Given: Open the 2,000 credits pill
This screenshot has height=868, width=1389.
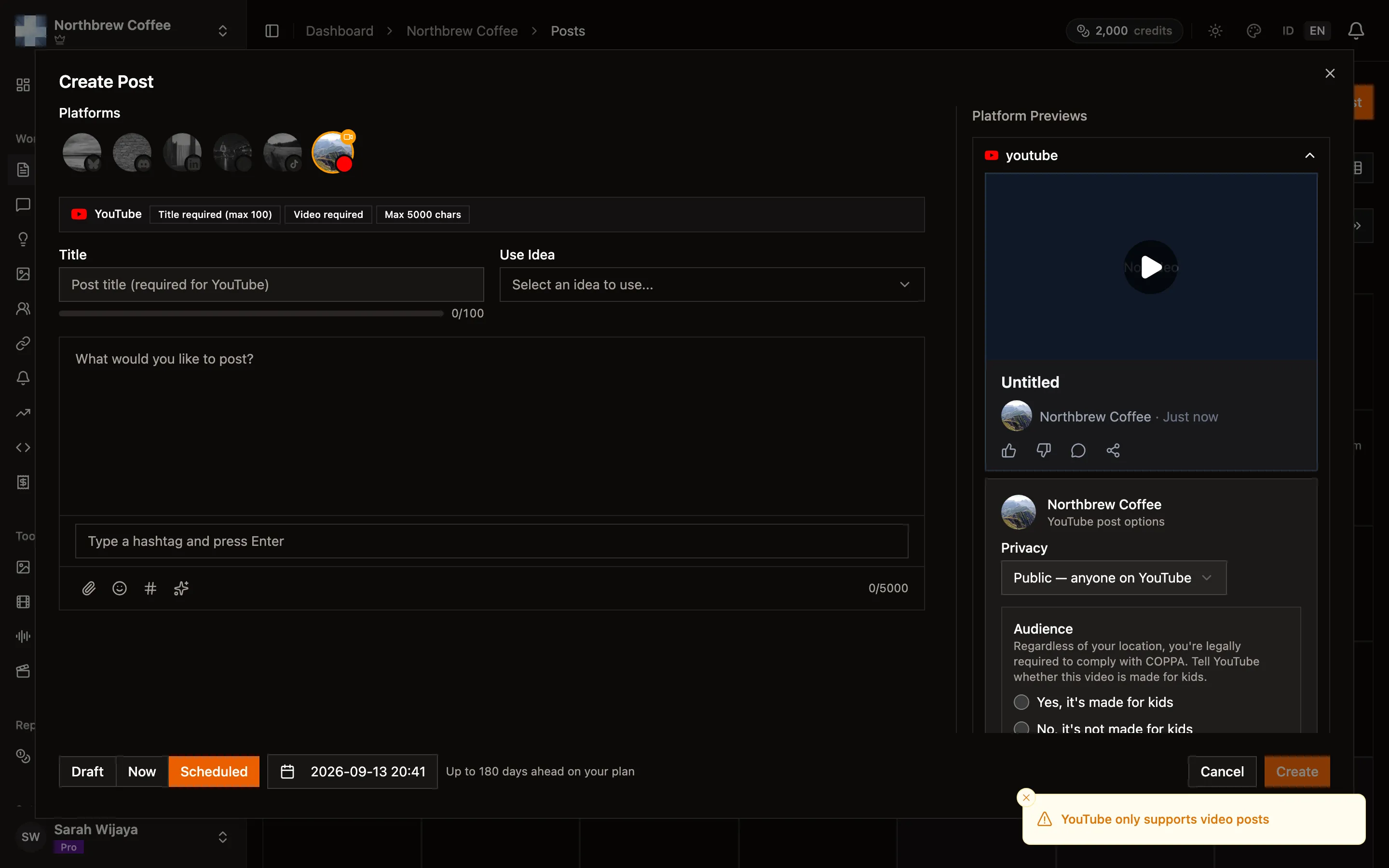Looking at the screenshot, I should [1124, 31].
